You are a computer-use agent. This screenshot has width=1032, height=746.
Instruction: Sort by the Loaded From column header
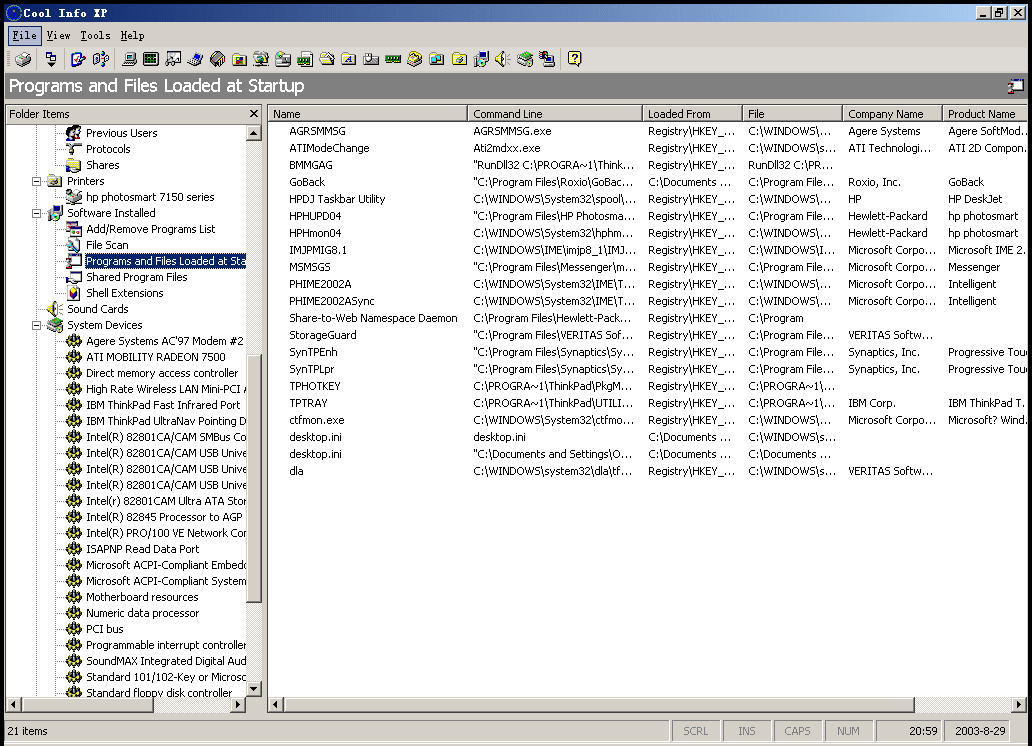coord(692,114)
